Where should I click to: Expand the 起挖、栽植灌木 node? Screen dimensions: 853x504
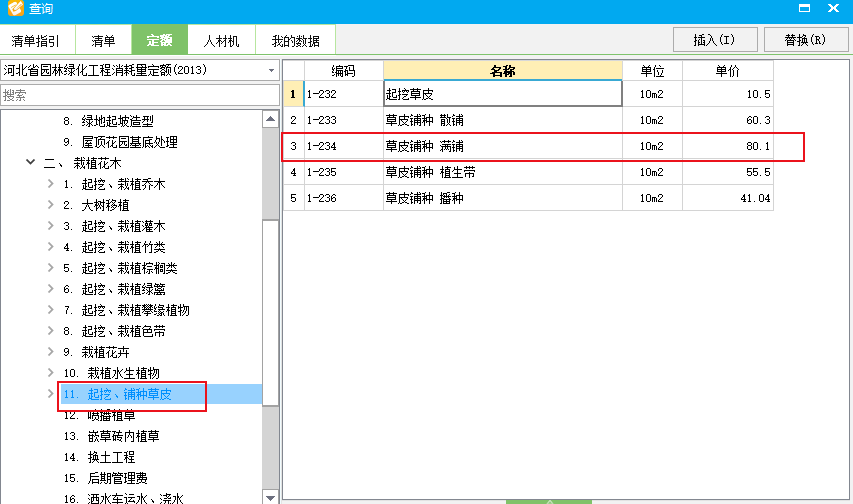(51, 225)
